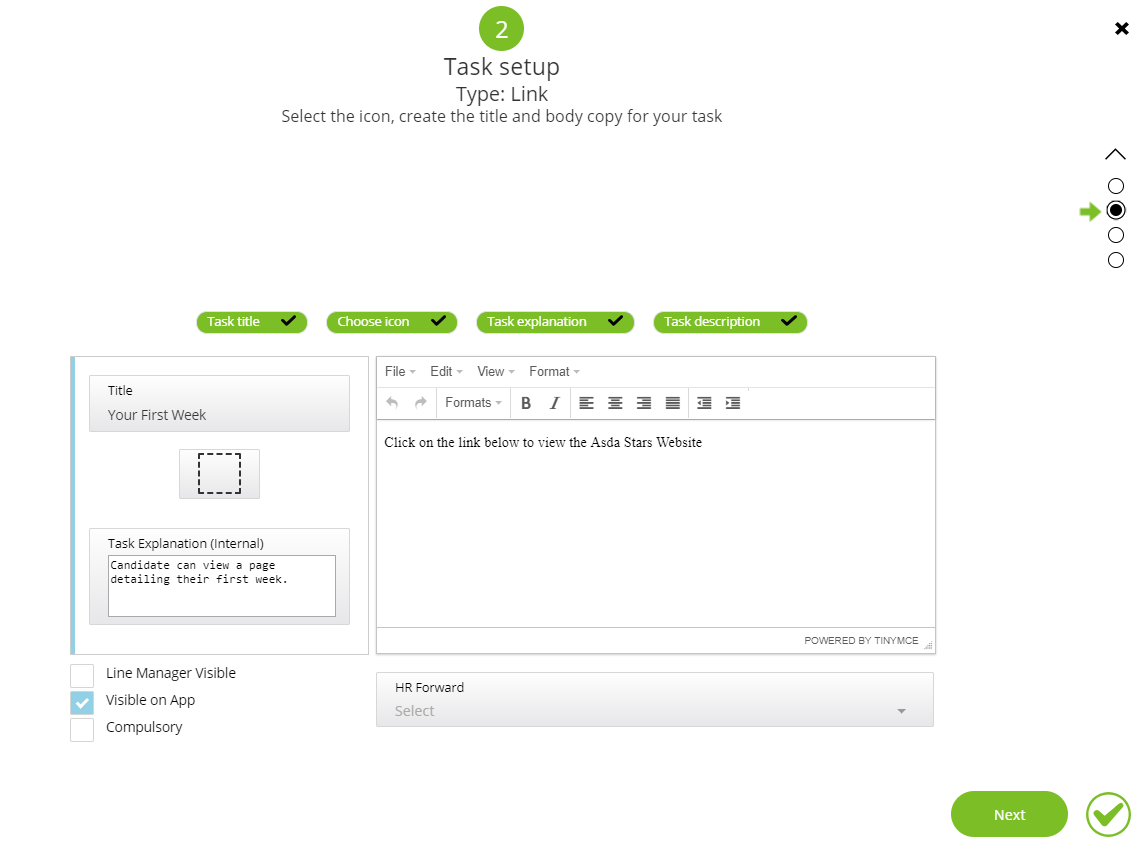Center align the description text
Image resolution: width=1138 pixels, height=860 pixels.
pos(615,403)
